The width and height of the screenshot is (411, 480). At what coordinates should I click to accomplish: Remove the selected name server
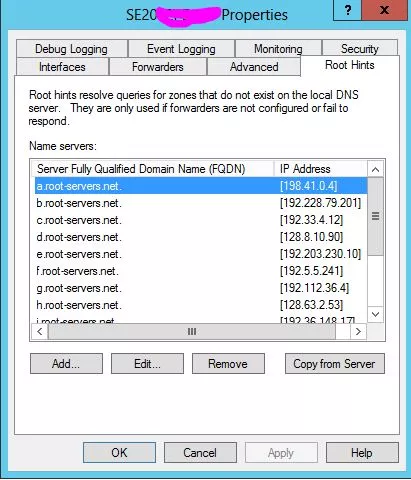pos(228,364)
